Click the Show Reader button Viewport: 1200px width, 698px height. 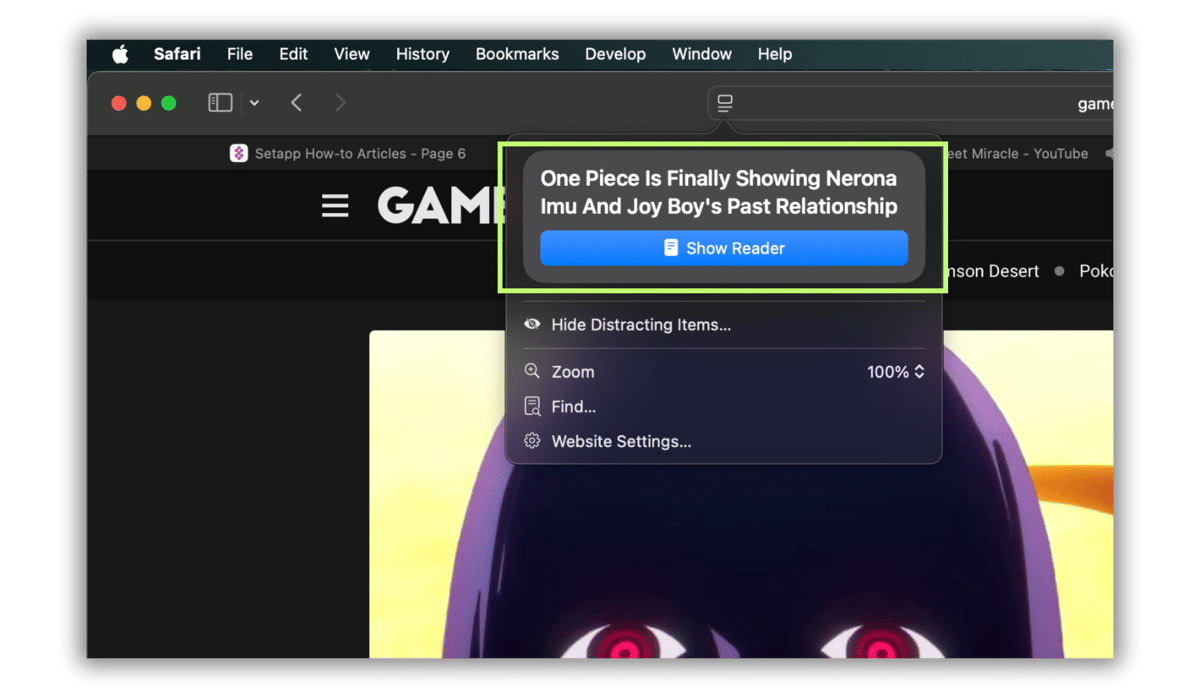[x=724, y=248]
